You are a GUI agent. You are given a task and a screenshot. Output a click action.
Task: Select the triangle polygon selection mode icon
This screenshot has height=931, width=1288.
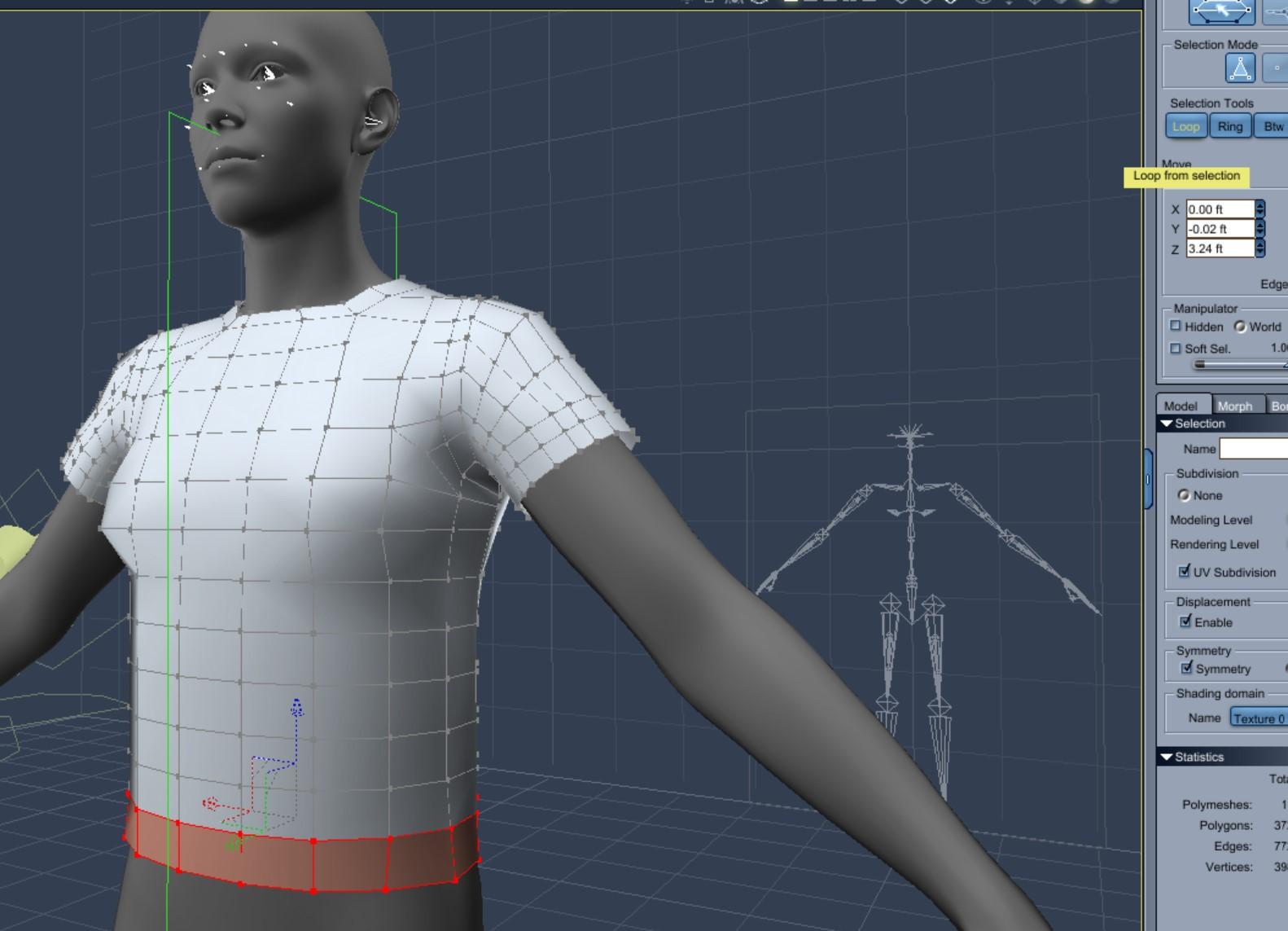coord(1240,68)
